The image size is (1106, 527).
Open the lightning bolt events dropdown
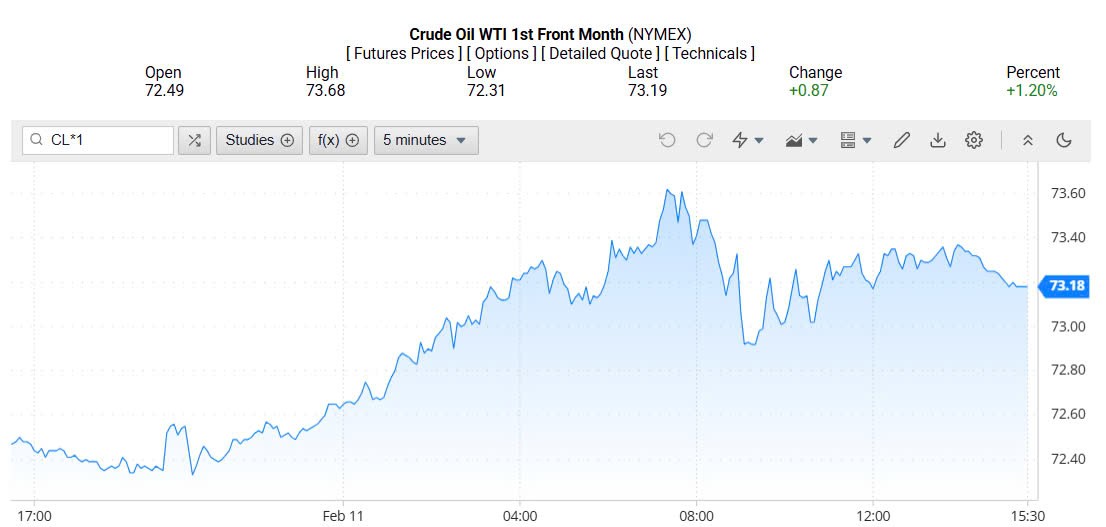coord(748,140)
